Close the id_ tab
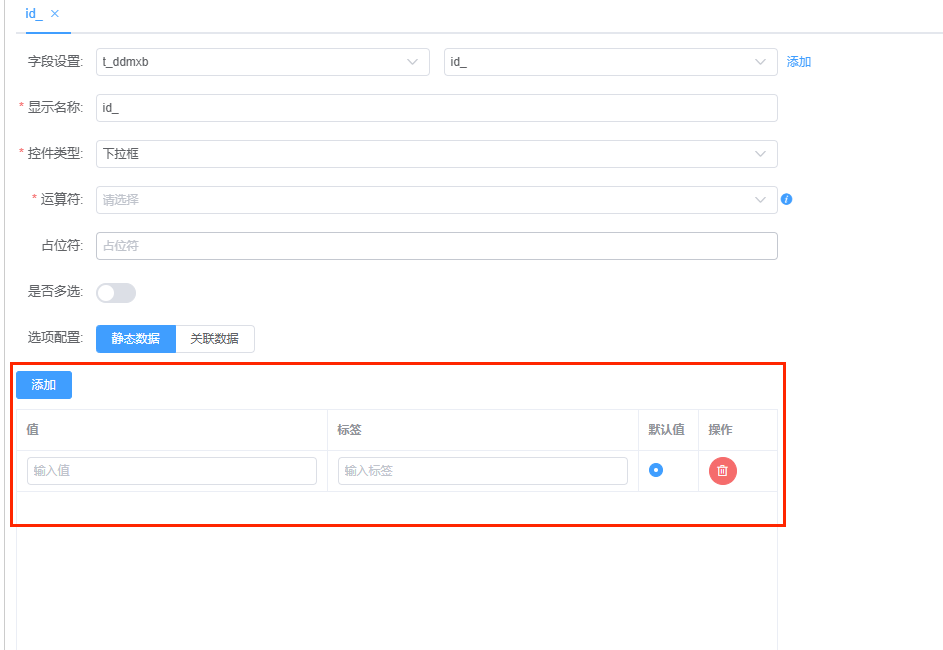 coord(55,14)
